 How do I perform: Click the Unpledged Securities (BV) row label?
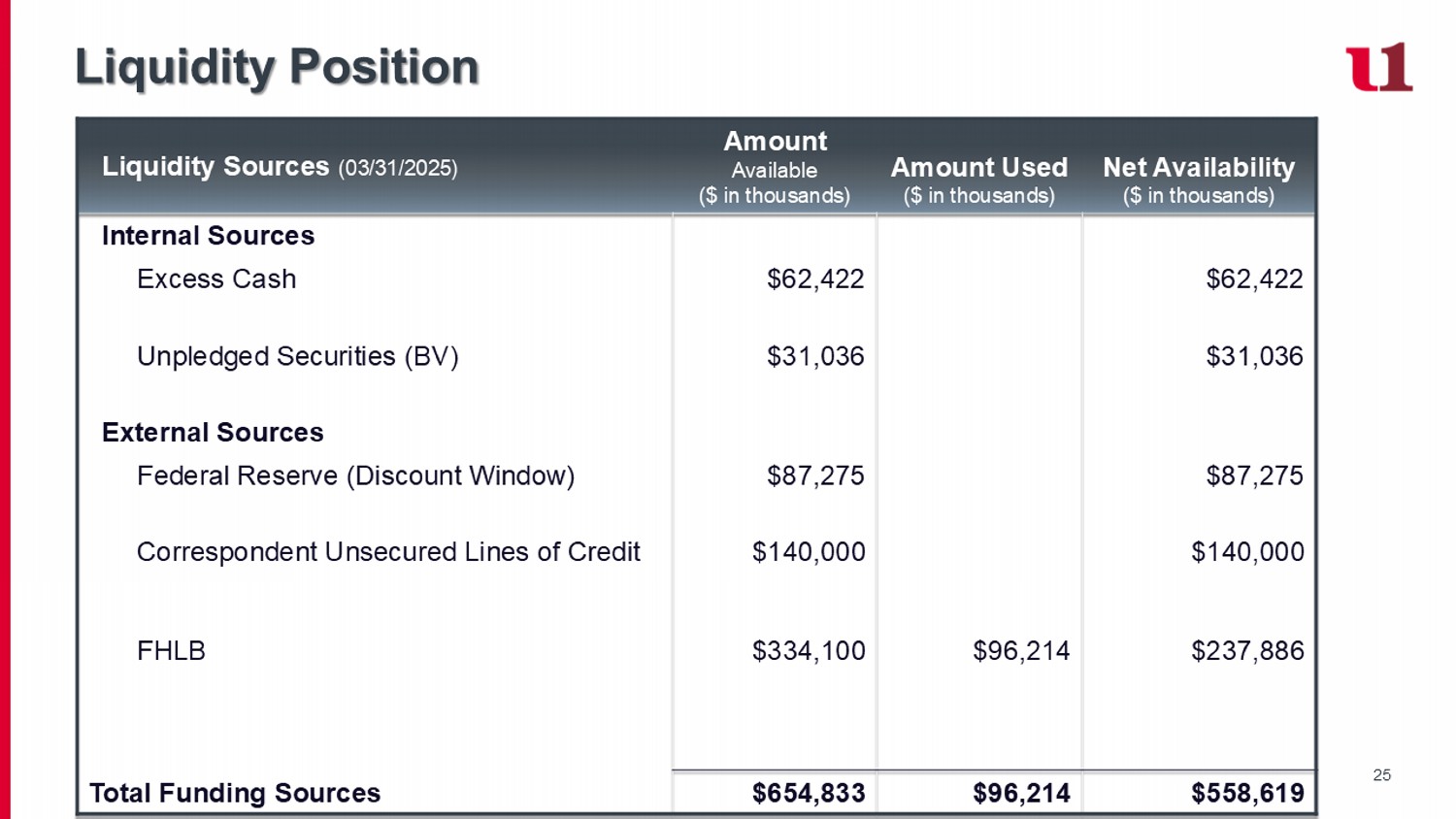(297, 357)
